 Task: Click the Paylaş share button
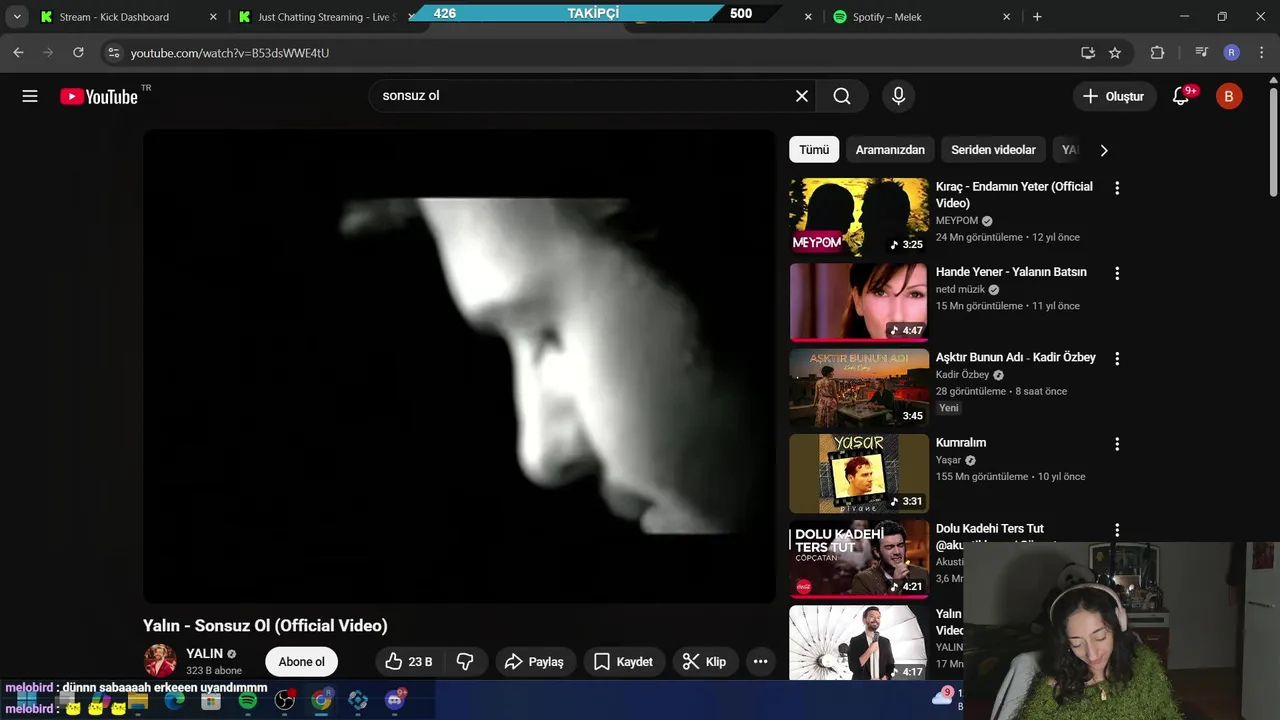click(x=534, y=661)
